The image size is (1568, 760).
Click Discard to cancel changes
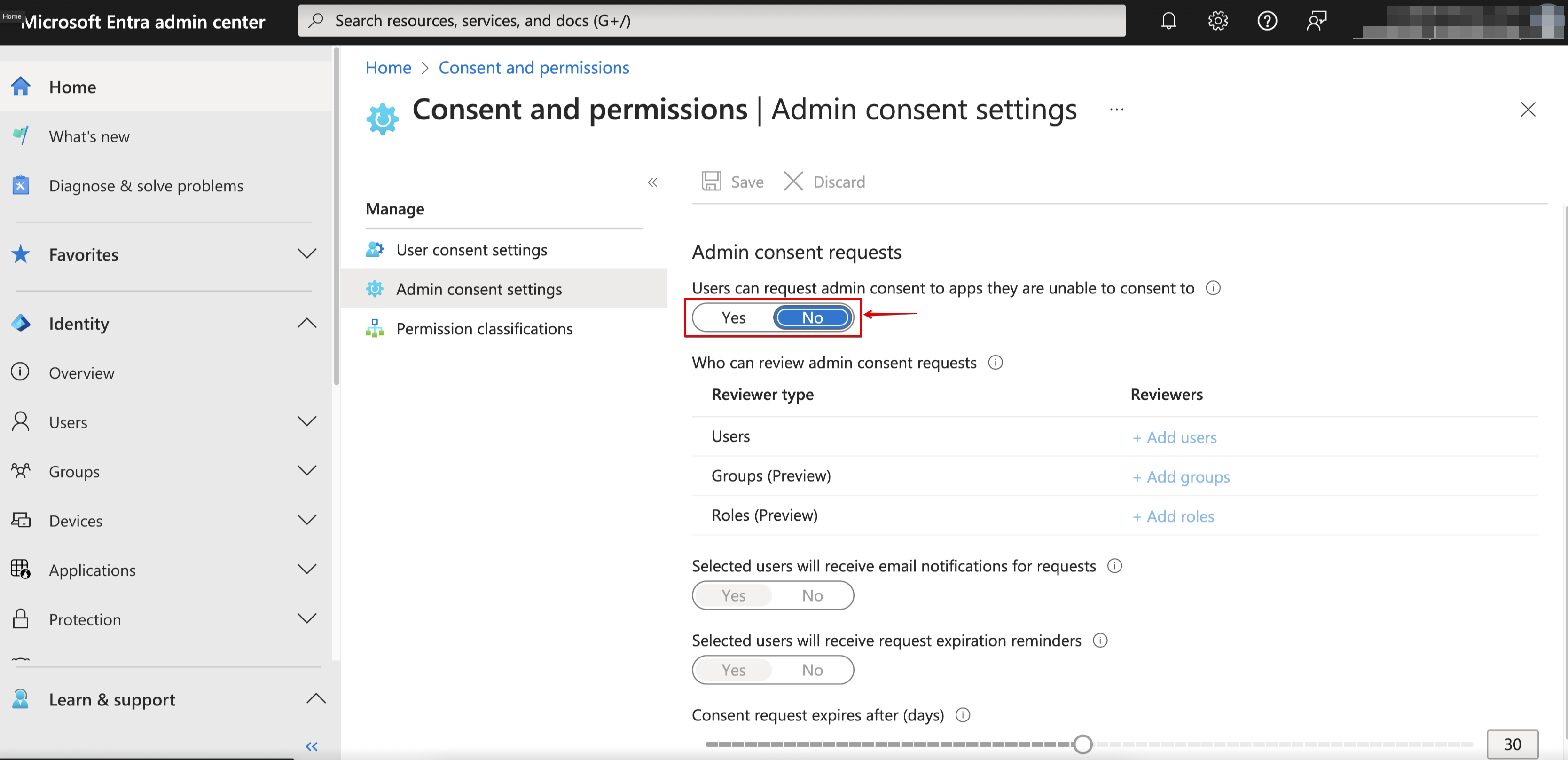tap(825, 182)
